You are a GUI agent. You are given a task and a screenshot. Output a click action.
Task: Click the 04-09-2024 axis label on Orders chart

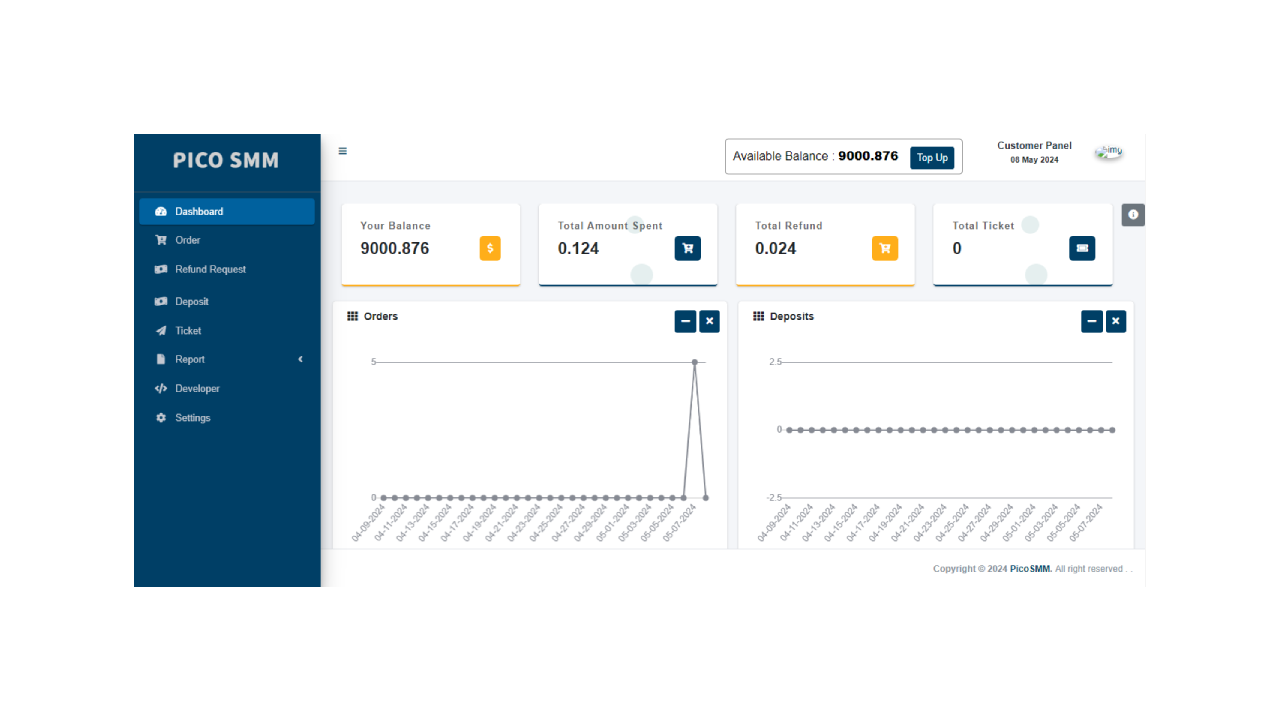(368, 524)
